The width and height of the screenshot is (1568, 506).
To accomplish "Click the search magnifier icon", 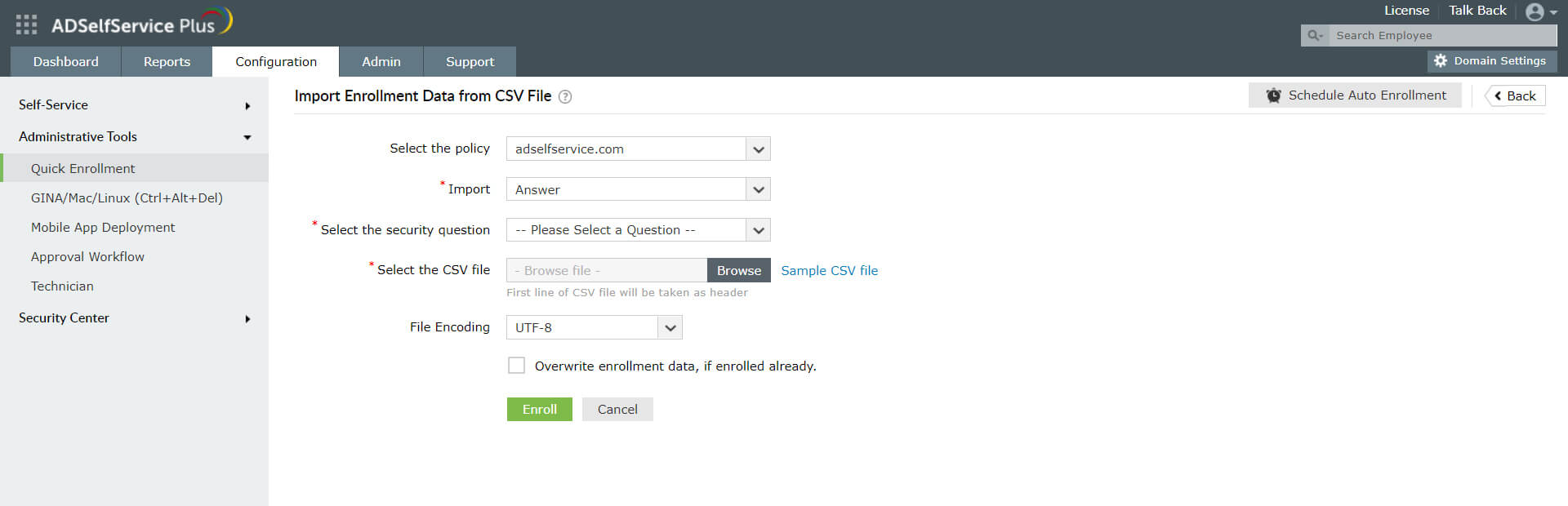I will (x=1314, y=36).
